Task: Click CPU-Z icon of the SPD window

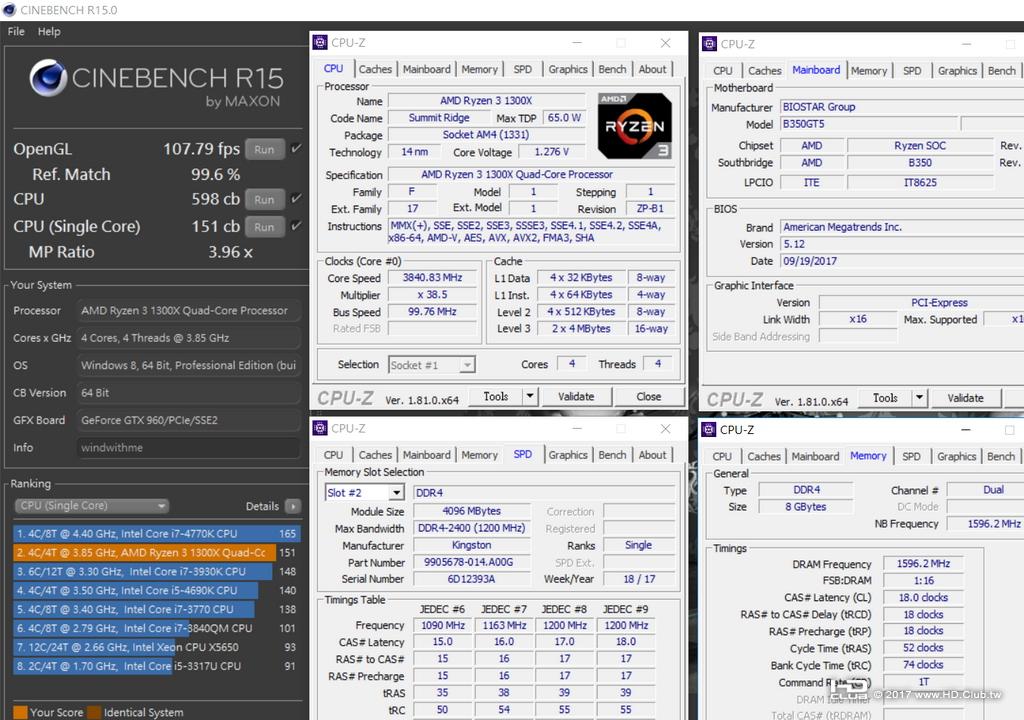Action: 320,428
